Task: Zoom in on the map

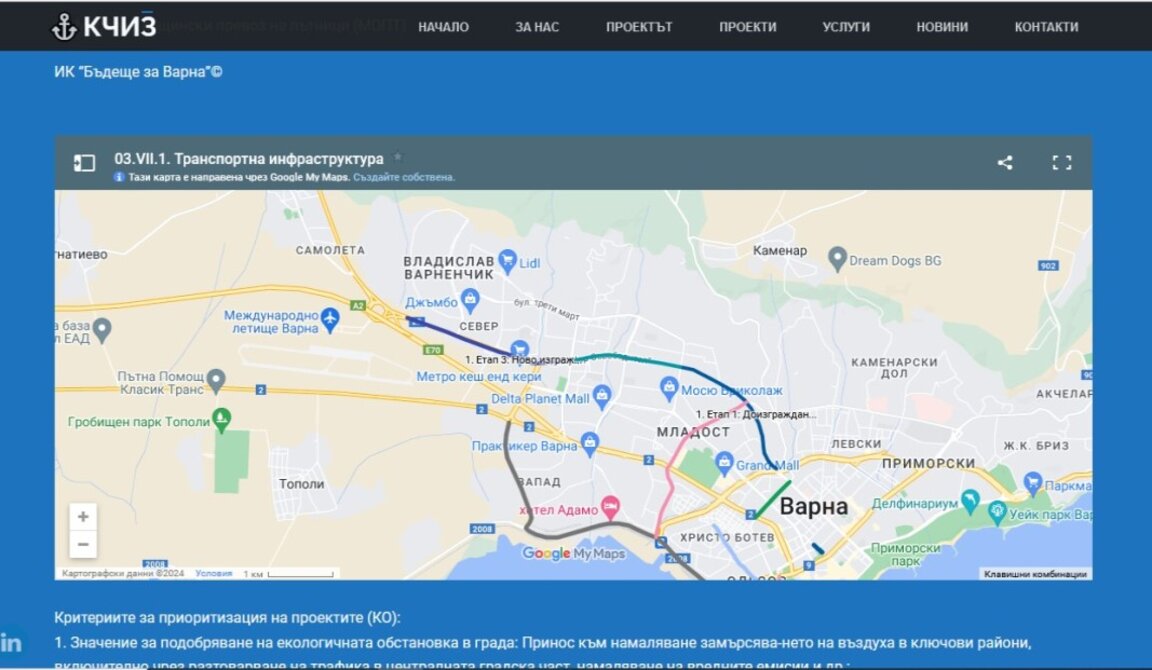Action: (83, 517)
